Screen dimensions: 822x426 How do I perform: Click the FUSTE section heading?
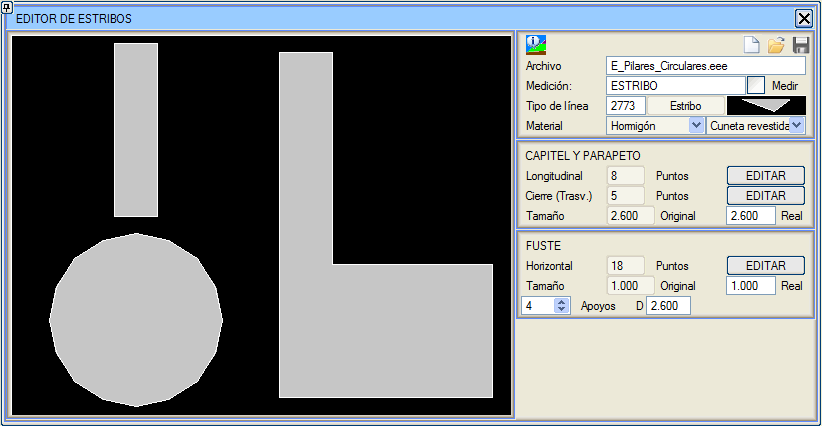(543, 246)
